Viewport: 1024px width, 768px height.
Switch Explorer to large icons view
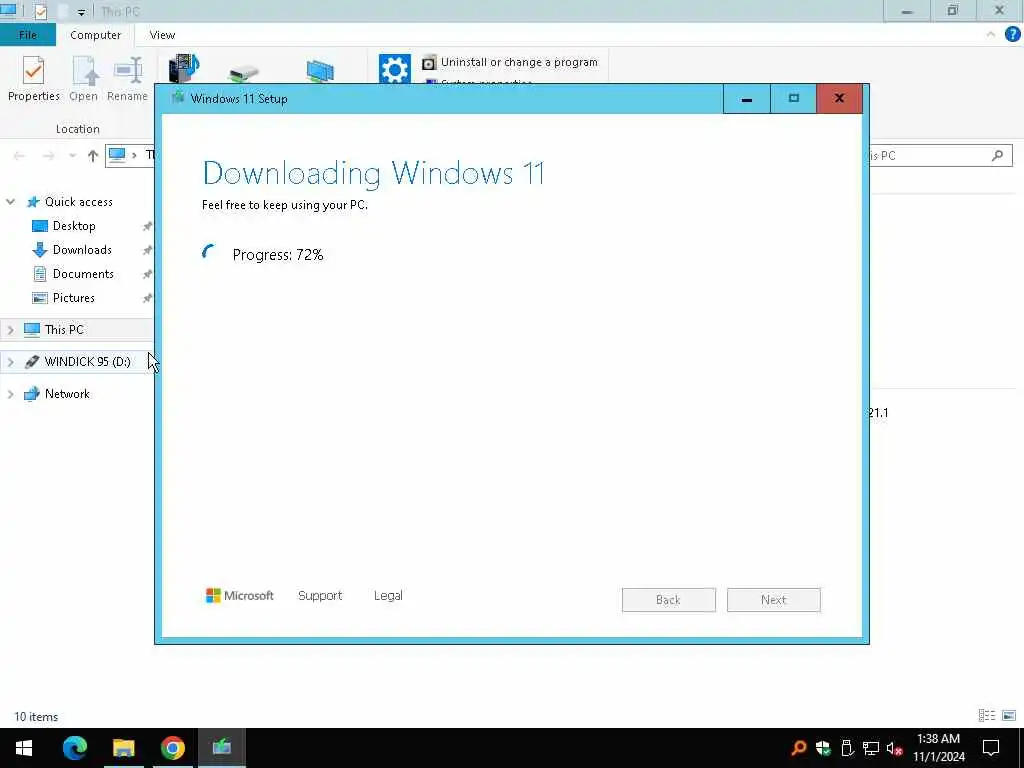pyautogui.click(x=1009, y=716)
